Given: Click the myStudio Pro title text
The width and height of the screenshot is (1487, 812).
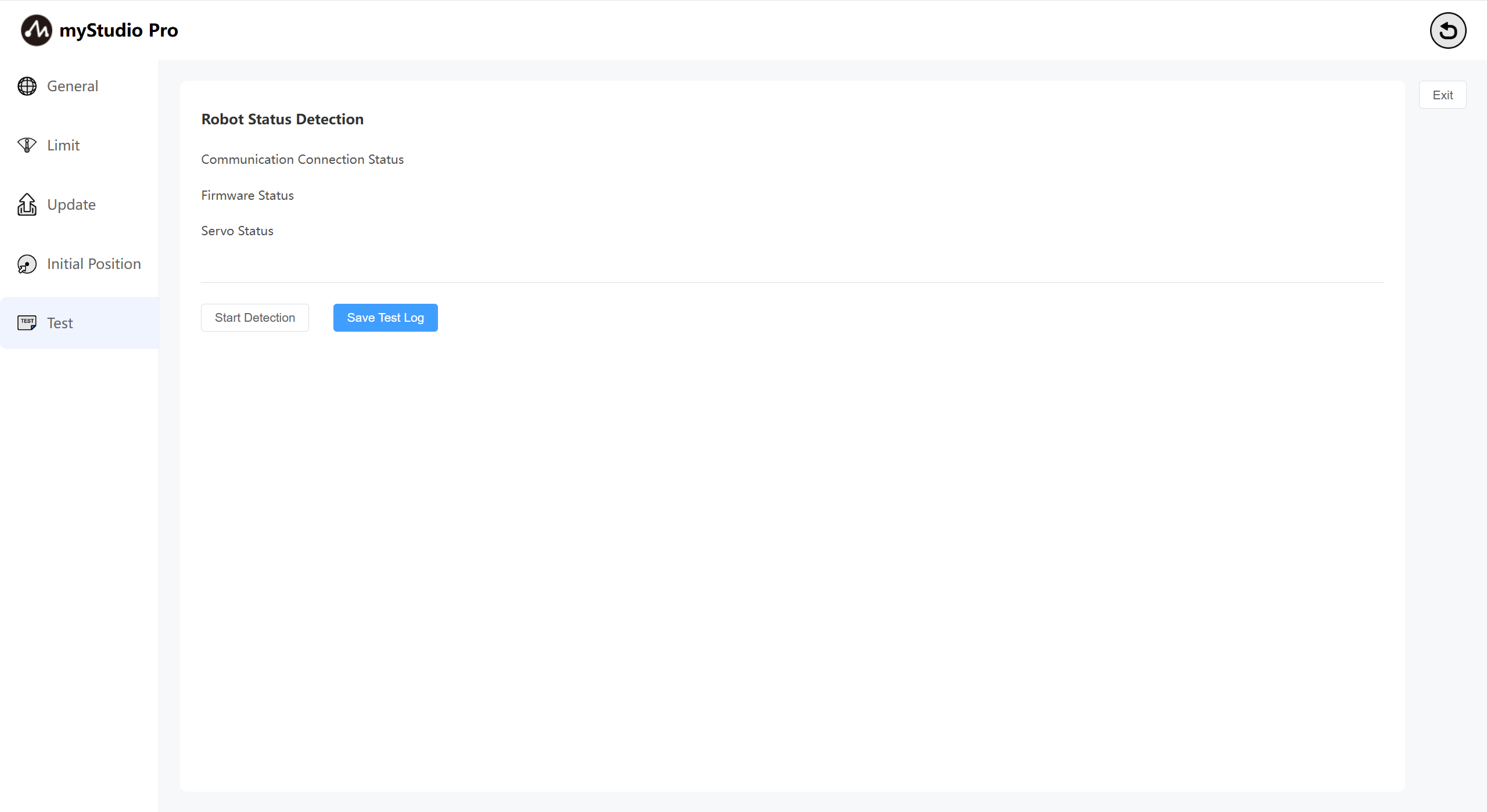Looking at the screenshot, I should coord(118,30).
